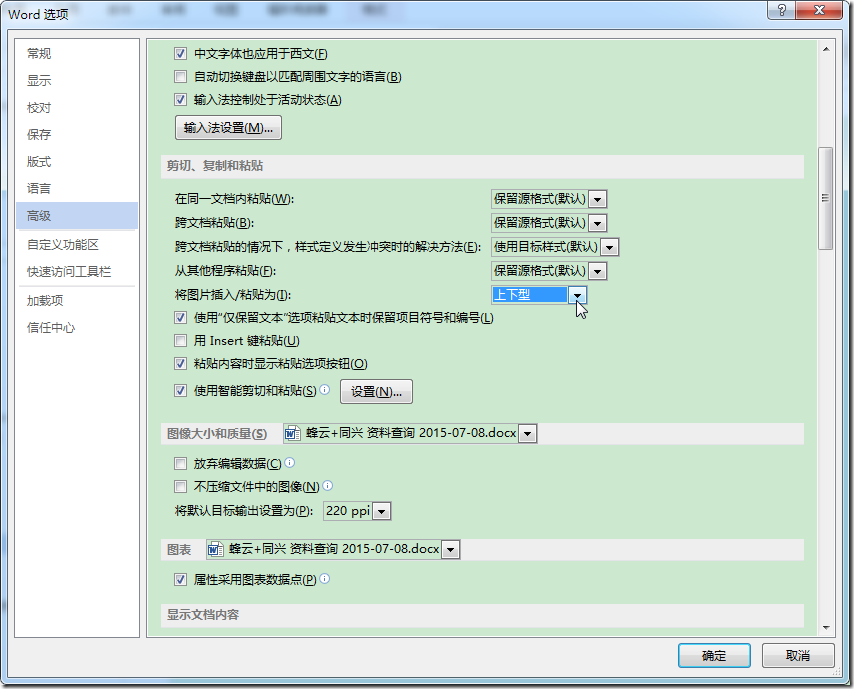Select 常规 category in sidebar

click(77, 53)
